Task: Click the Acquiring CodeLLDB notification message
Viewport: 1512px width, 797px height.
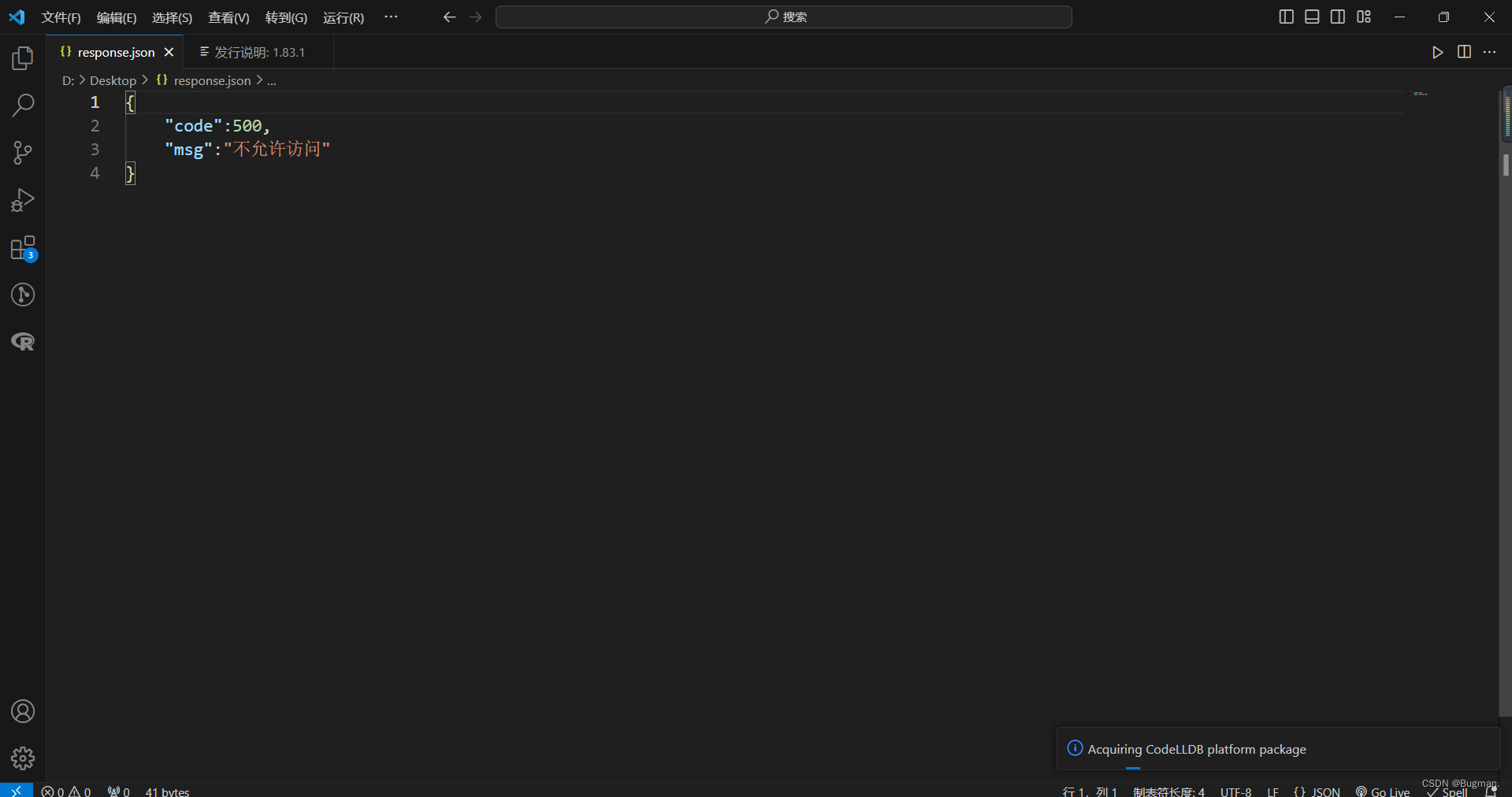Action: (x=1197, y=749)
